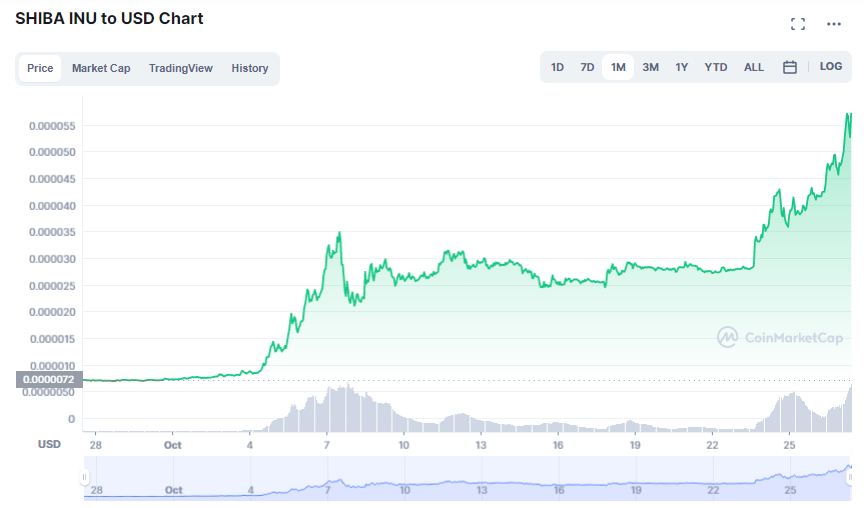Viewport: 864px width, 508px height.
Task: Open the three-dots more options menu
Action: pyautogui.click(x=834, y=24)
